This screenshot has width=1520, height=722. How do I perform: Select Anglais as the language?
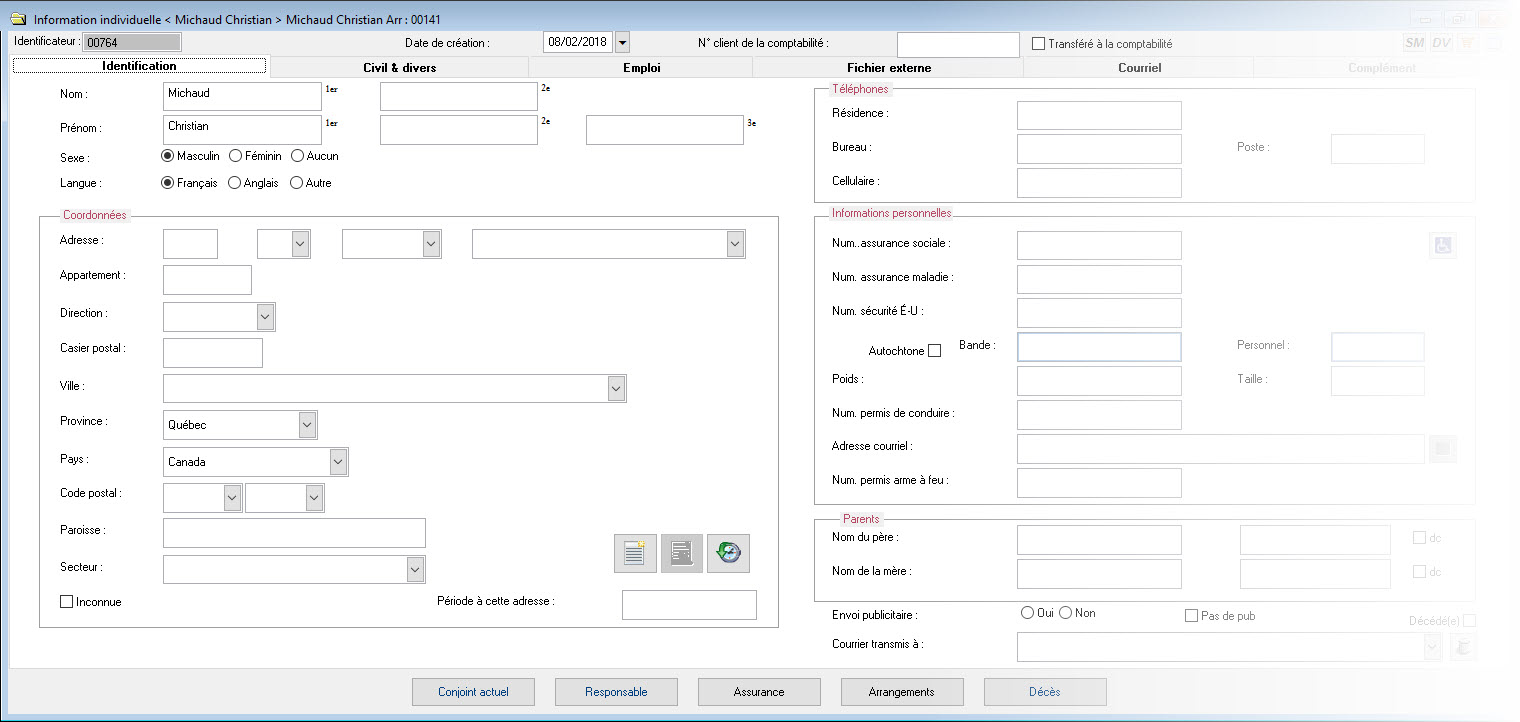pyautogui.click(x=236, y=183)
